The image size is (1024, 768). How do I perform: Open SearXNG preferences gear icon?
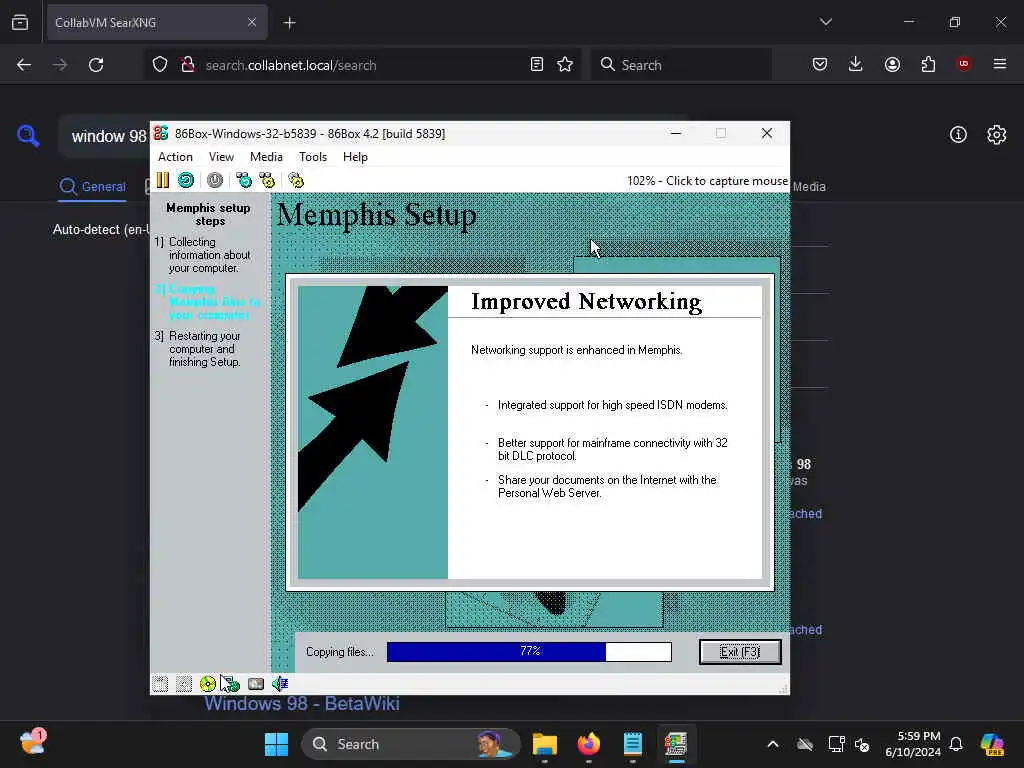(997, 135)
